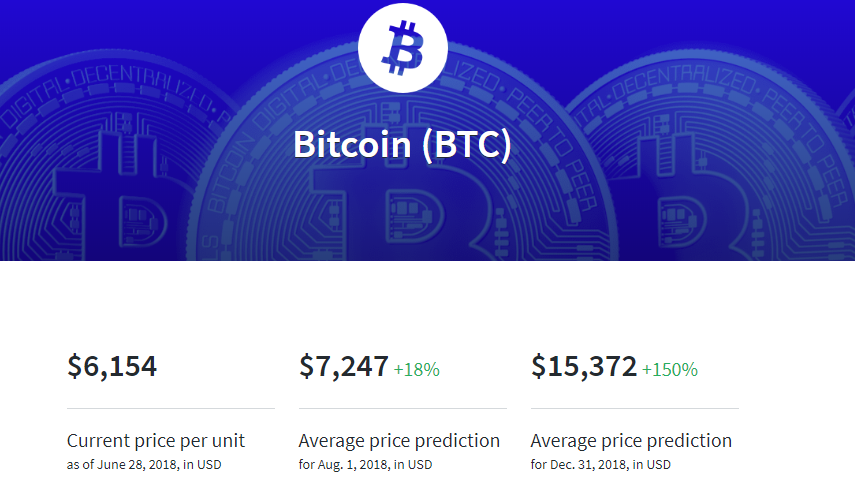Image resolution: width=855 pixels, height=490 pixels.
Task: Click Average price prediction label above Aug. 1 caption
Action: pyautogui.click(x=399, y=440)
